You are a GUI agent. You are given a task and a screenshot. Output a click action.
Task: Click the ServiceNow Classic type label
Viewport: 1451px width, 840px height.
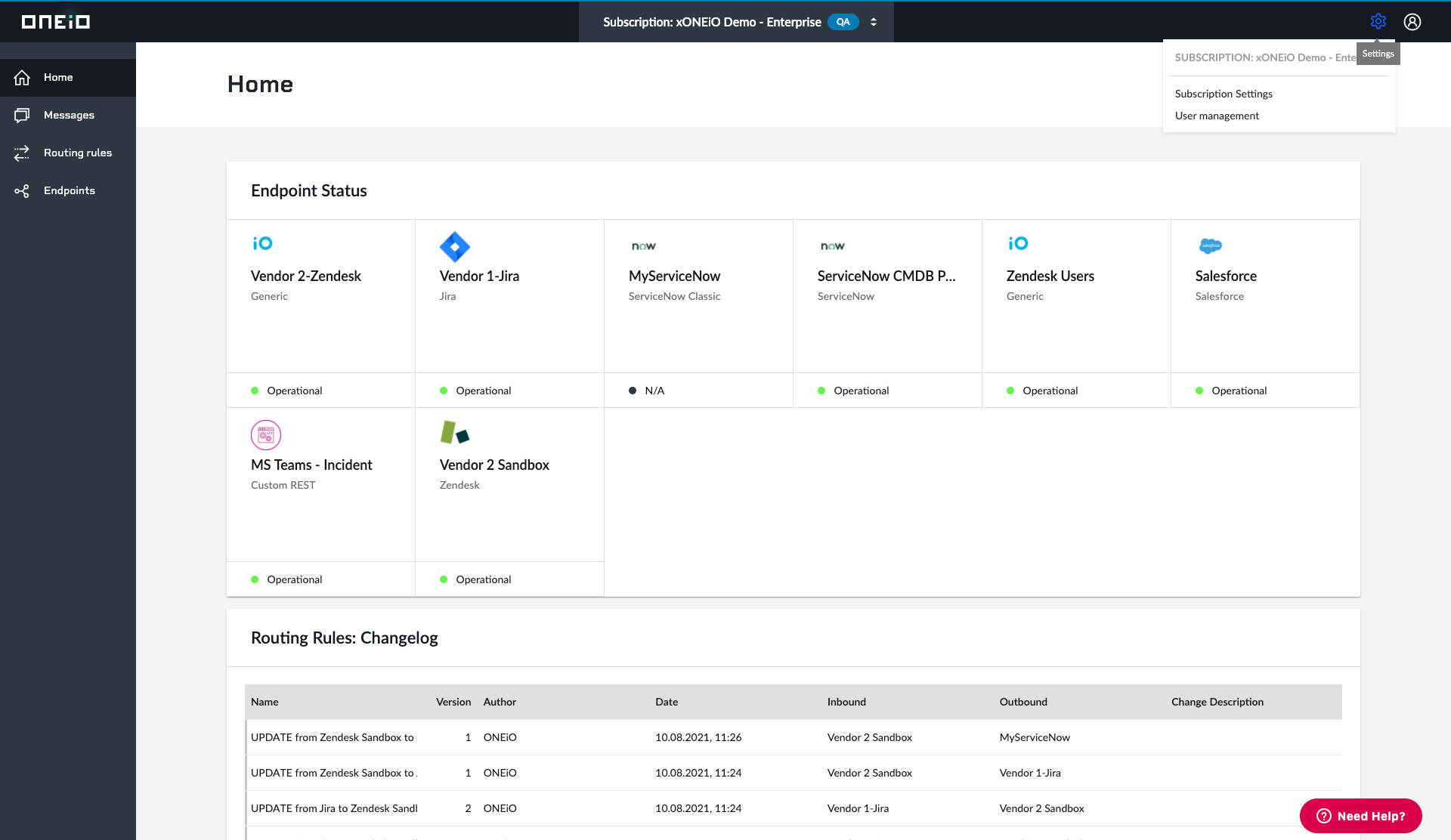(674, 296)
